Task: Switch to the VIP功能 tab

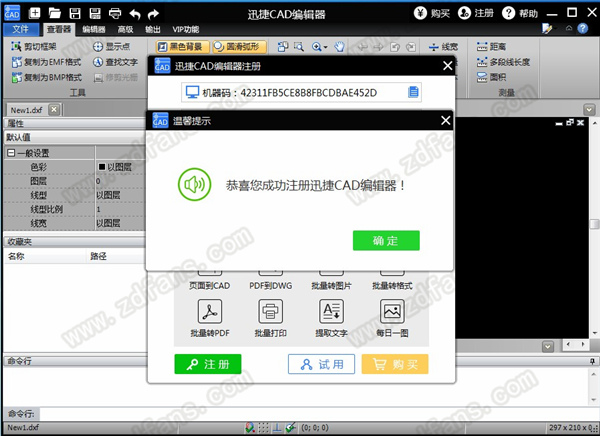Action: click(186, 29)
